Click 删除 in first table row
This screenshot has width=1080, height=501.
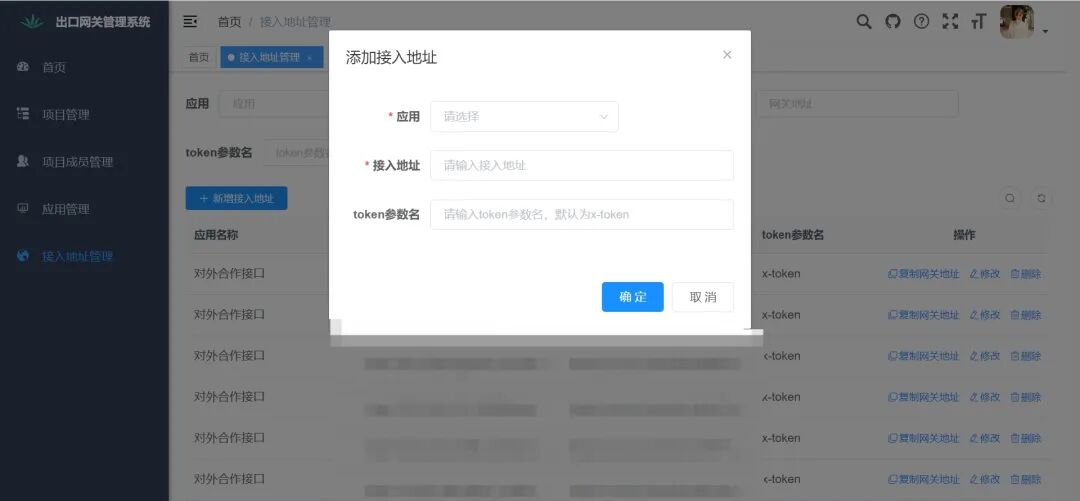pos(1026,274)
